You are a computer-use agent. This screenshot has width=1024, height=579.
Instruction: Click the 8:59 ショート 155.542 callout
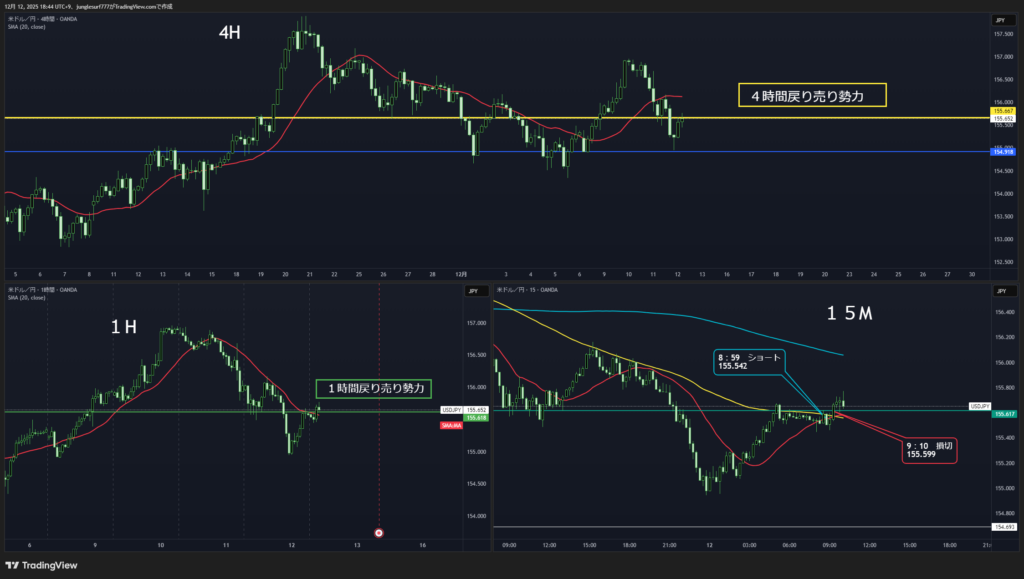click(750, 361)
